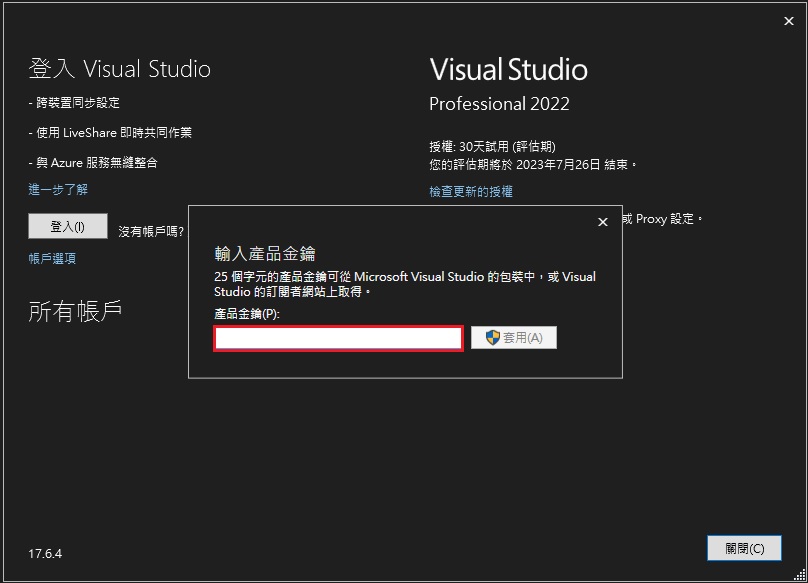Screen dimensions: 808x583
Task: Click the 沒有帳戶嗎? prompt text
Action: click(149, 227)
